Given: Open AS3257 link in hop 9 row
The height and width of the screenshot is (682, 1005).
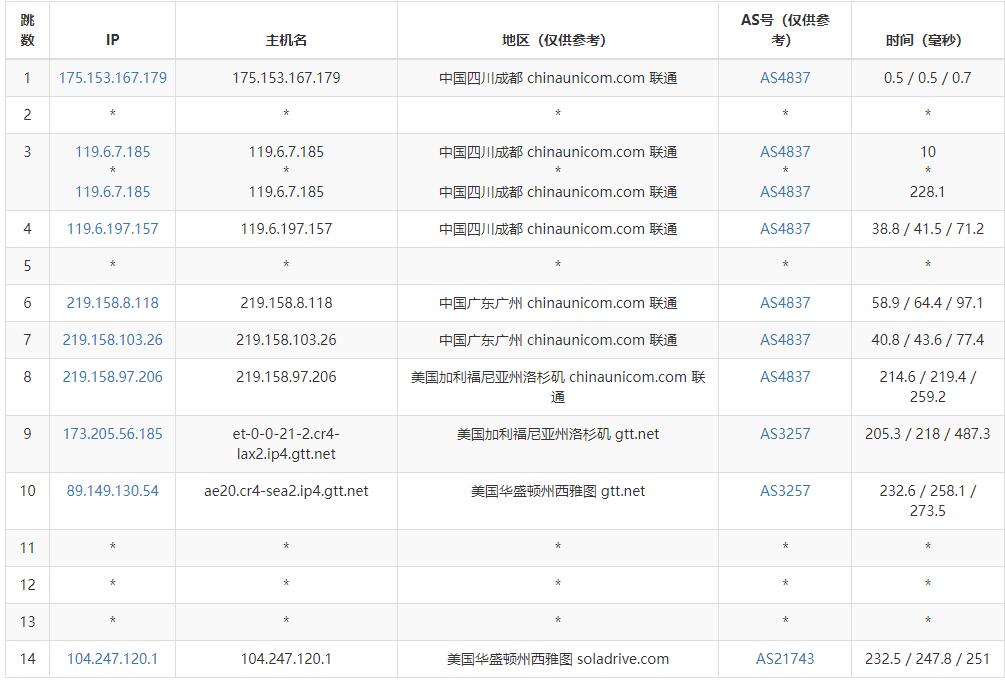Looking at the screenshot, I should tap(785, 434).
